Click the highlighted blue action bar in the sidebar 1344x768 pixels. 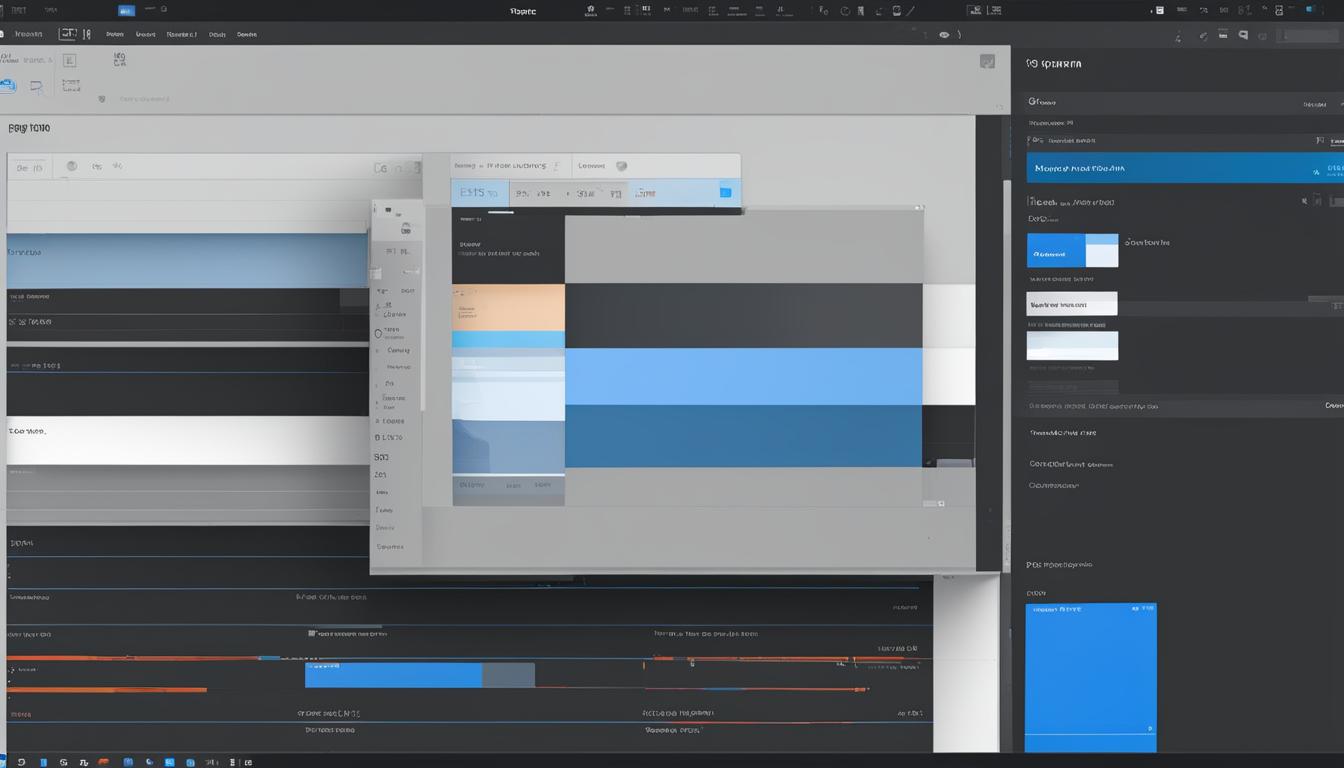click(1180, 168)
